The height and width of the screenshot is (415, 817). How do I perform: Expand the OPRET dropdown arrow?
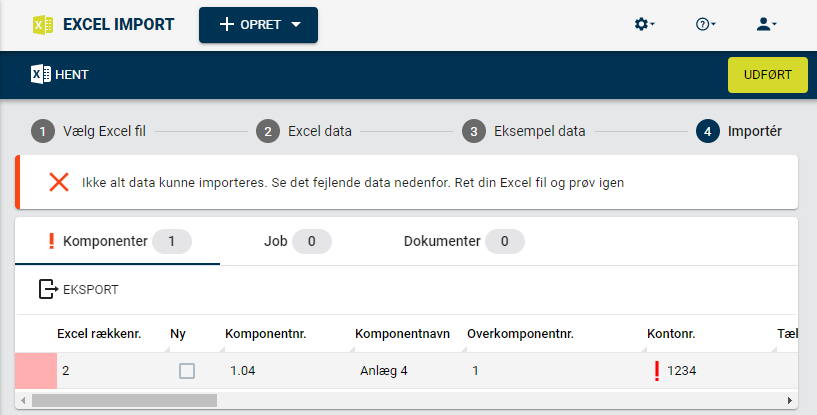pos(296,25)
